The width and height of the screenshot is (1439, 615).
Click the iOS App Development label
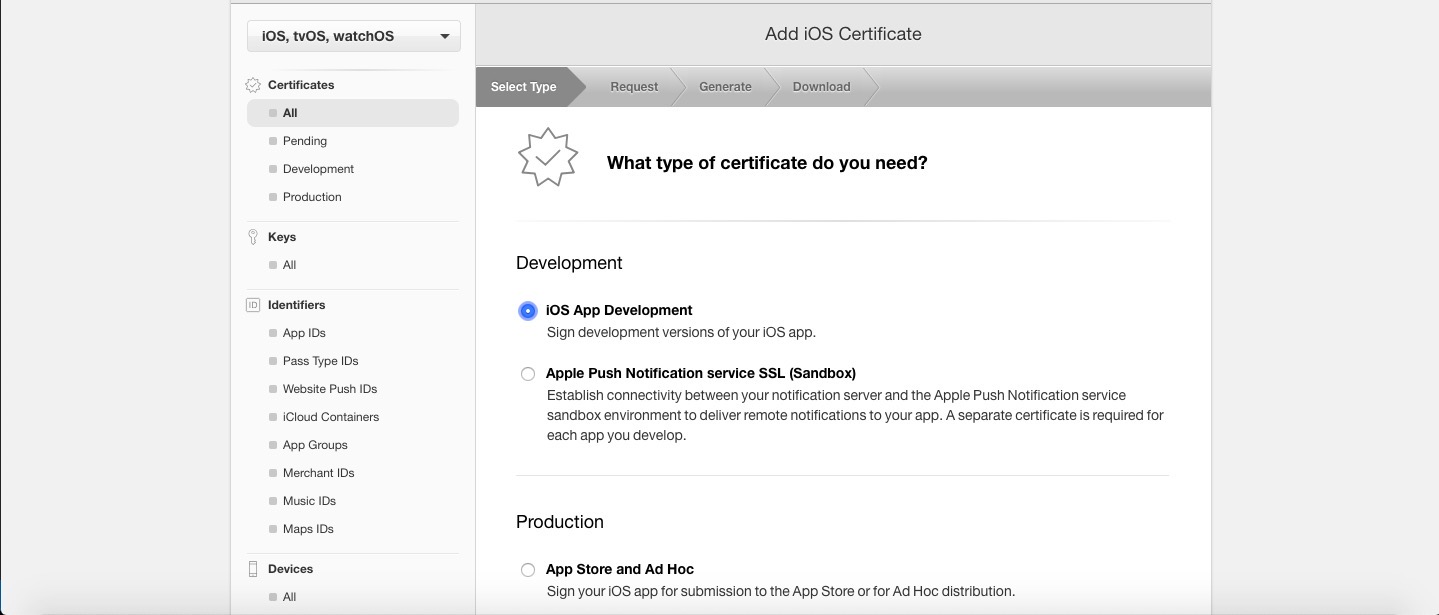click(619, 310)
